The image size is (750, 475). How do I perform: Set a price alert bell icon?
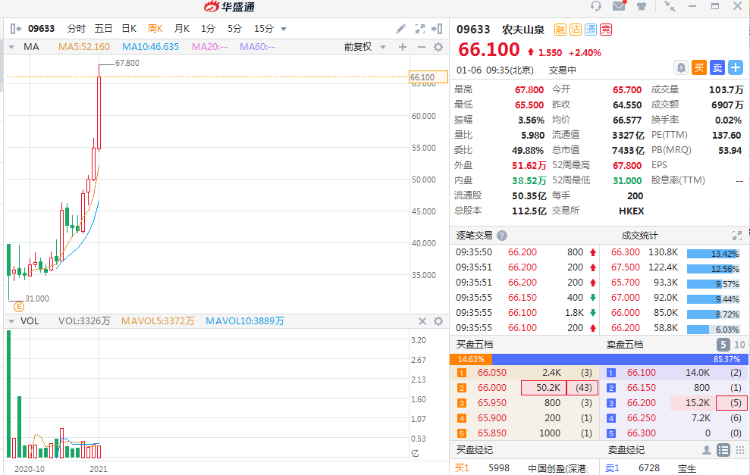(x=680, y=68)
